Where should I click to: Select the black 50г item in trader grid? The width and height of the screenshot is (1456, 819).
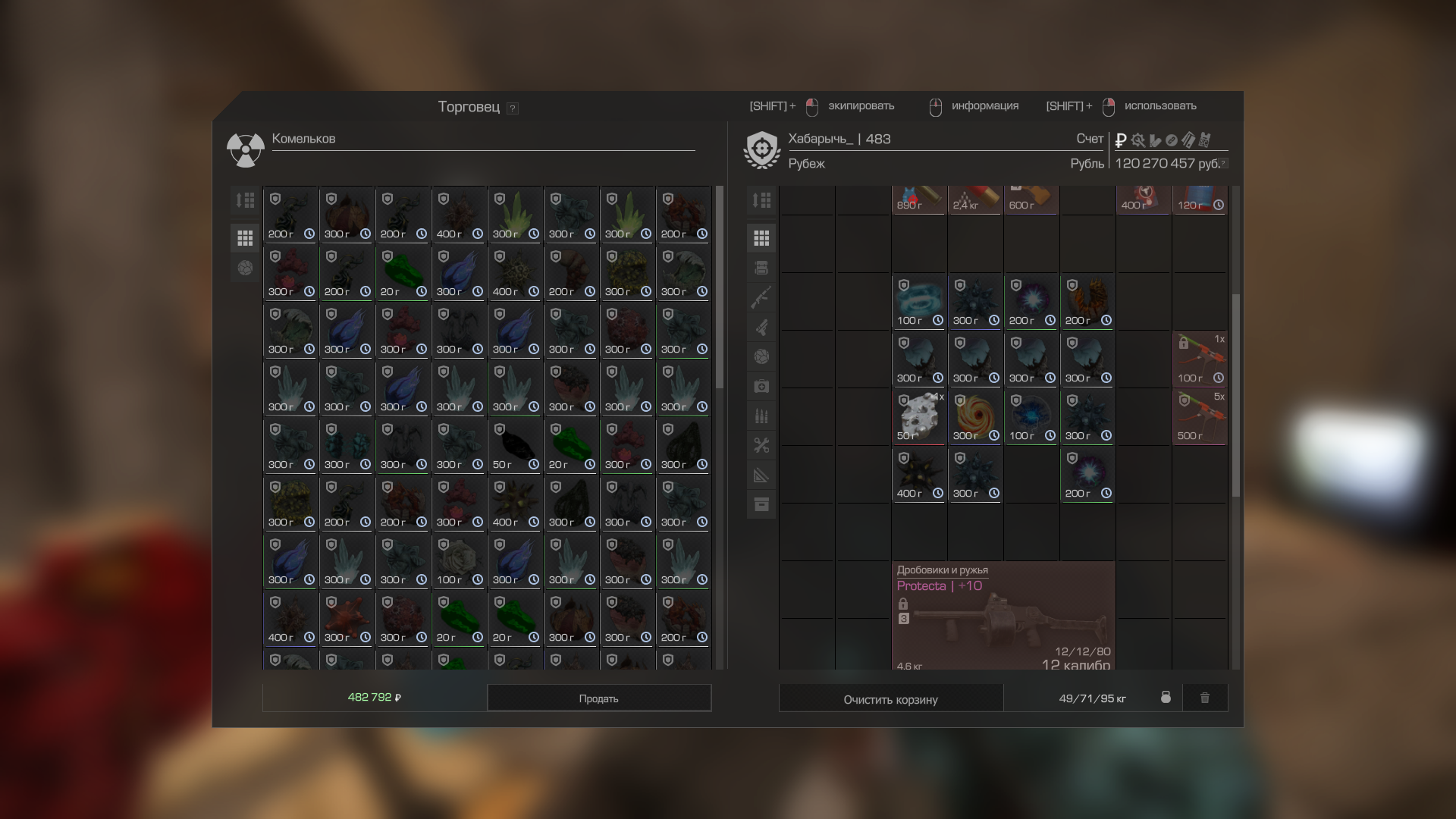click(x=515, y=445)
